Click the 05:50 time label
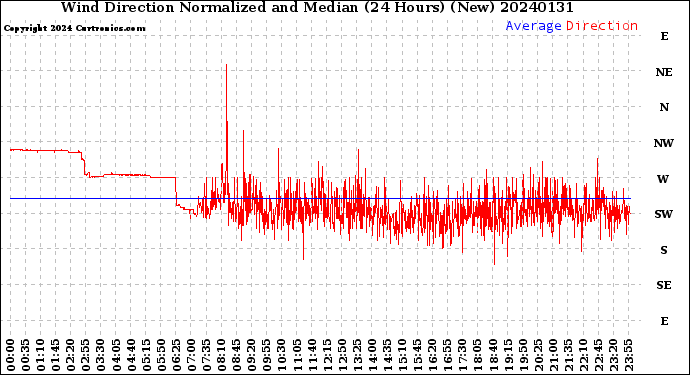Screen dimensions: 690x375 161,355
